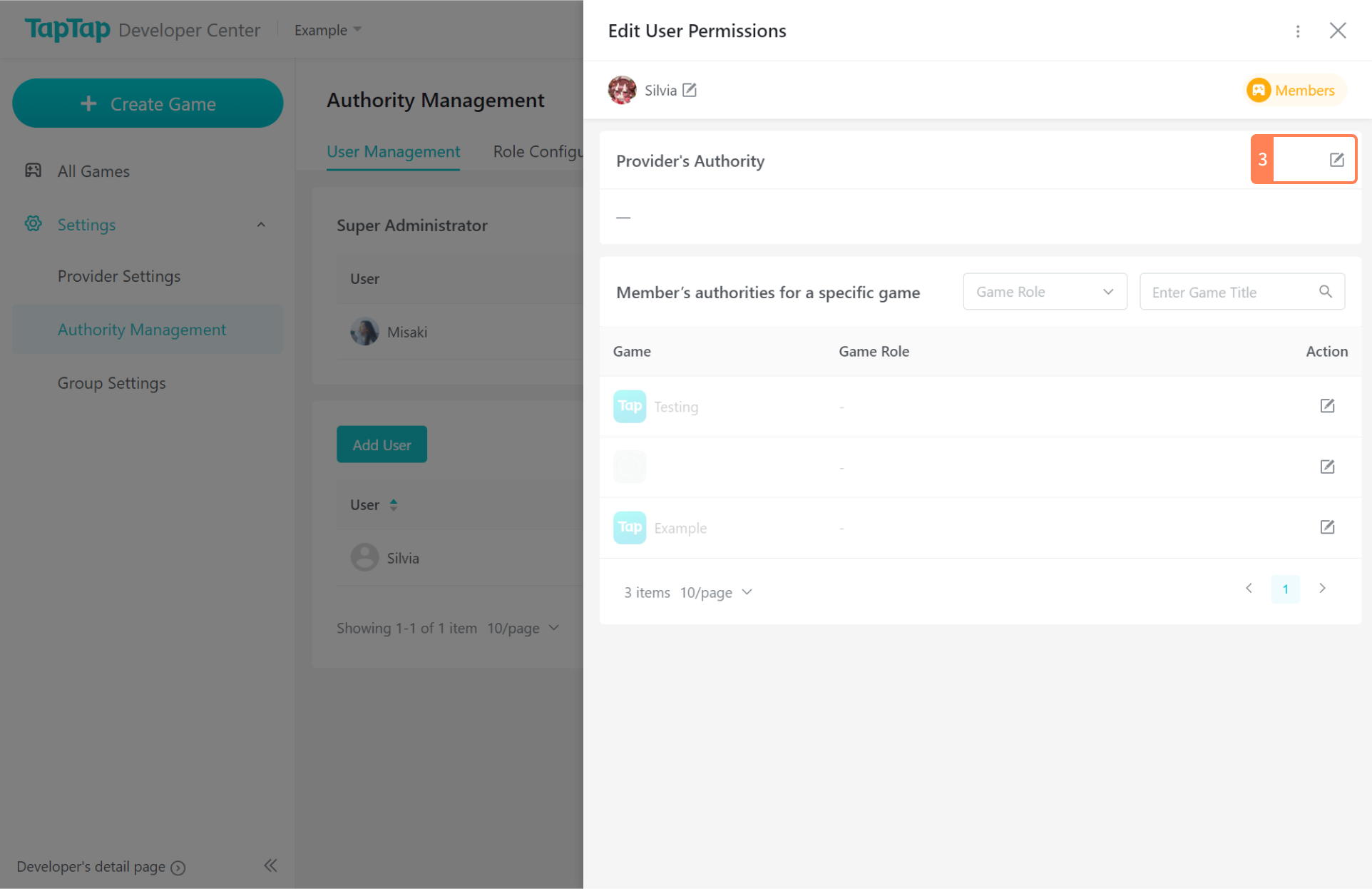Go to next page arrow in pagination
This screenshot has height=889, width=1372.
pyautogui.click(x=1322, y=589)
